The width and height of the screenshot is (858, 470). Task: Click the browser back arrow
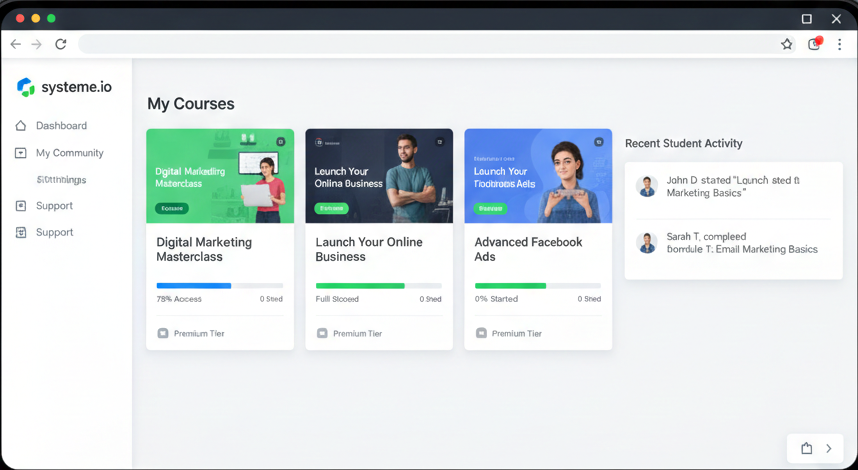coord(15,44)
